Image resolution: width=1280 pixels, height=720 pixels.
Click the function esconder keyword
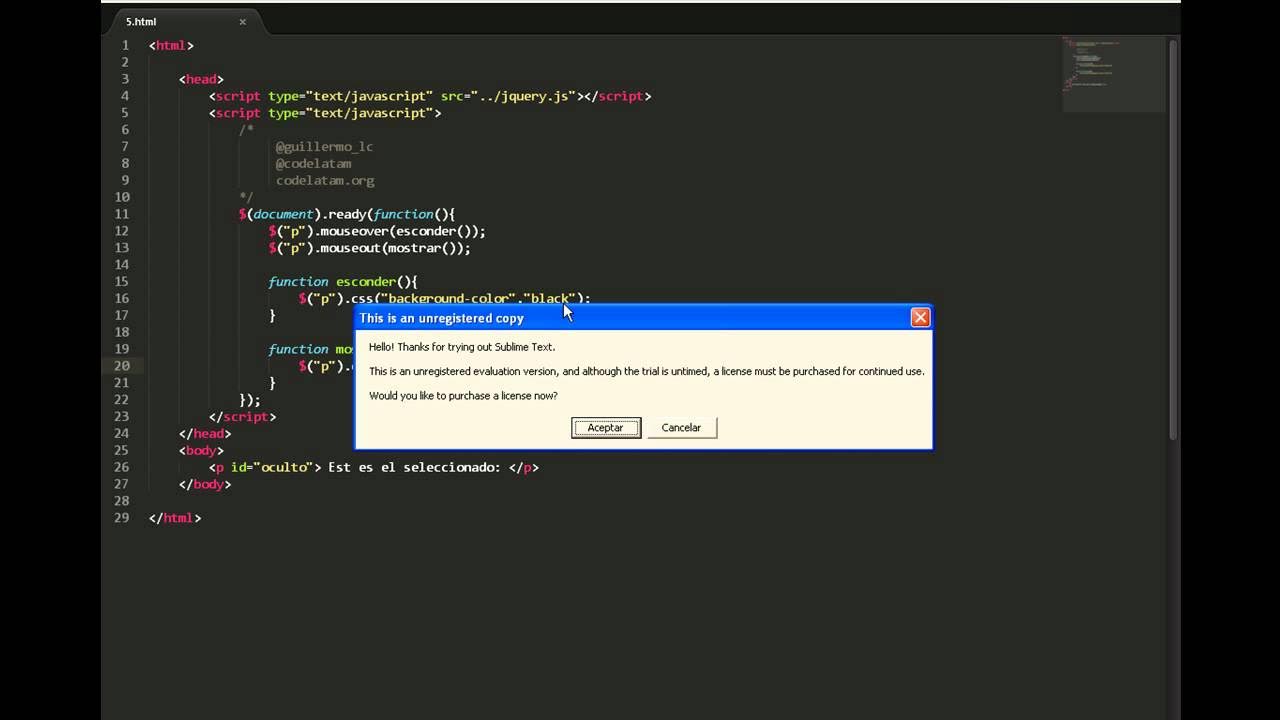click(x=298, y=281)
